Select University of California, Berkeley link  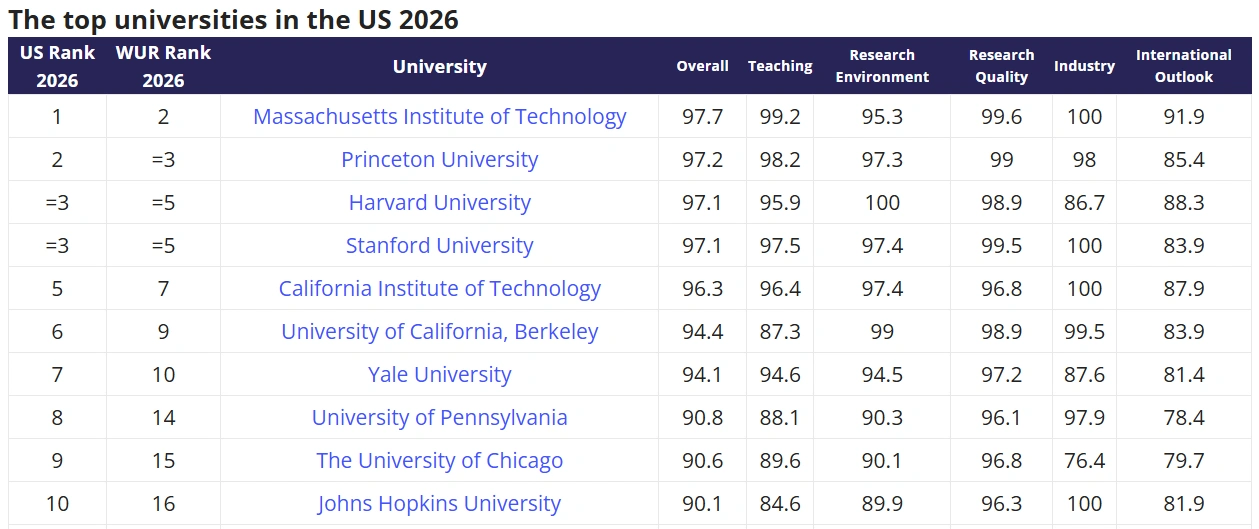tap(439, 332)
